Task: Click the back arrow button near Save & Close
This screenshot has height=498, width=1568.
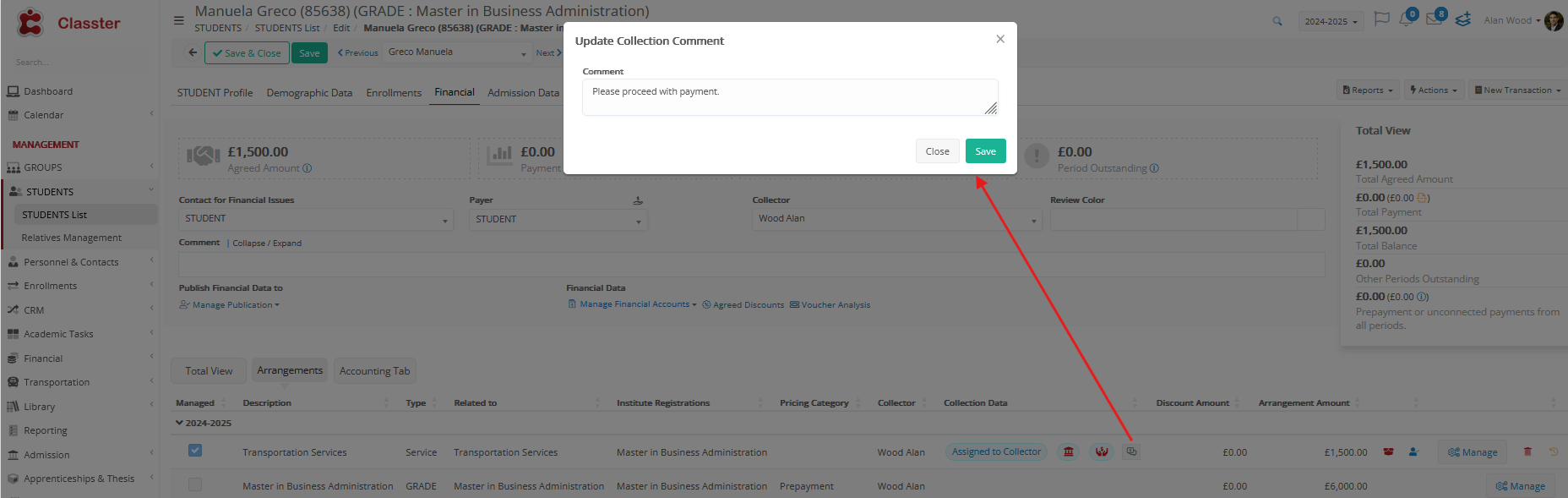Action: (193, 52)
